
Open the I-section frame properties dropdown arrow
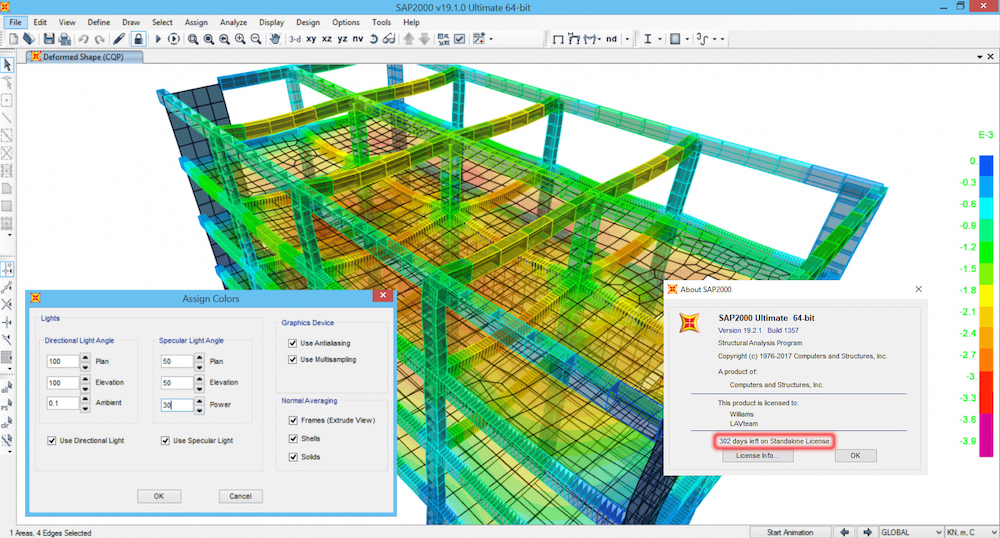tap(661, 39)
